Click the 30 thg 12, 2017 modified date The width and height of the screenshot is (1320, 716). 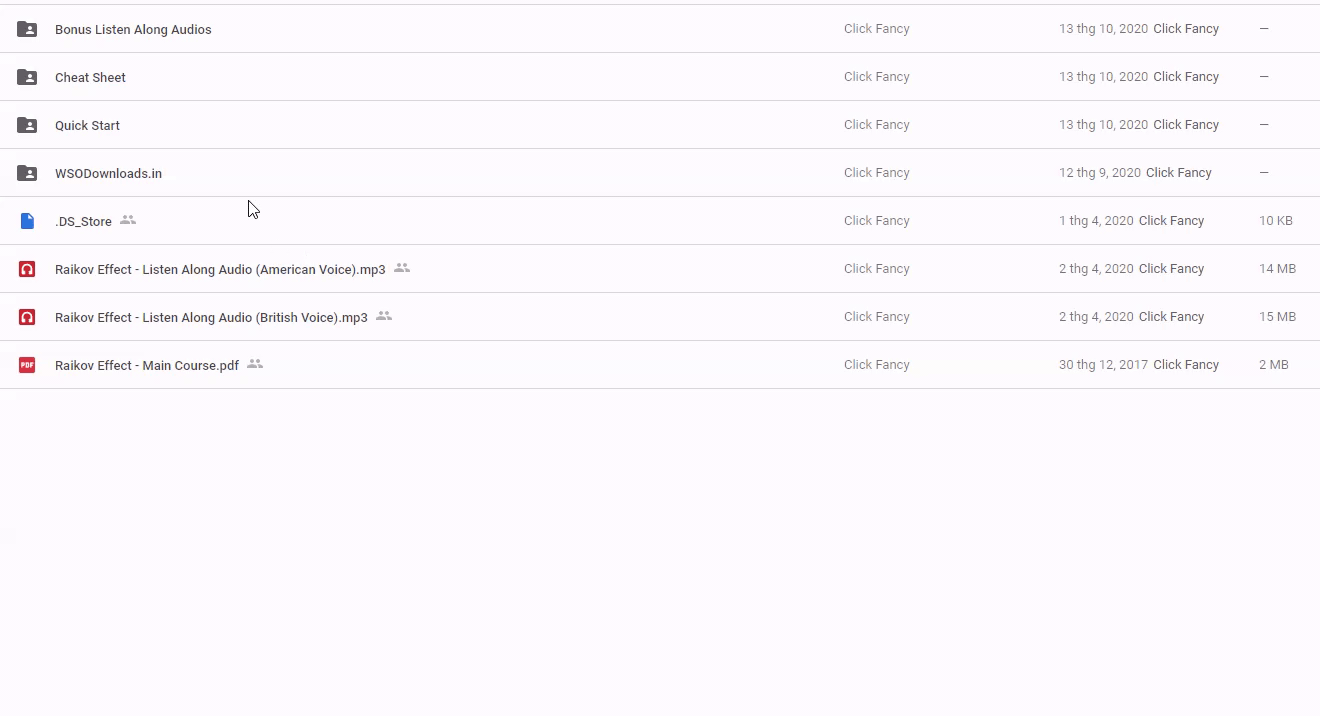pyautogui.click(x=1103, y=365)
